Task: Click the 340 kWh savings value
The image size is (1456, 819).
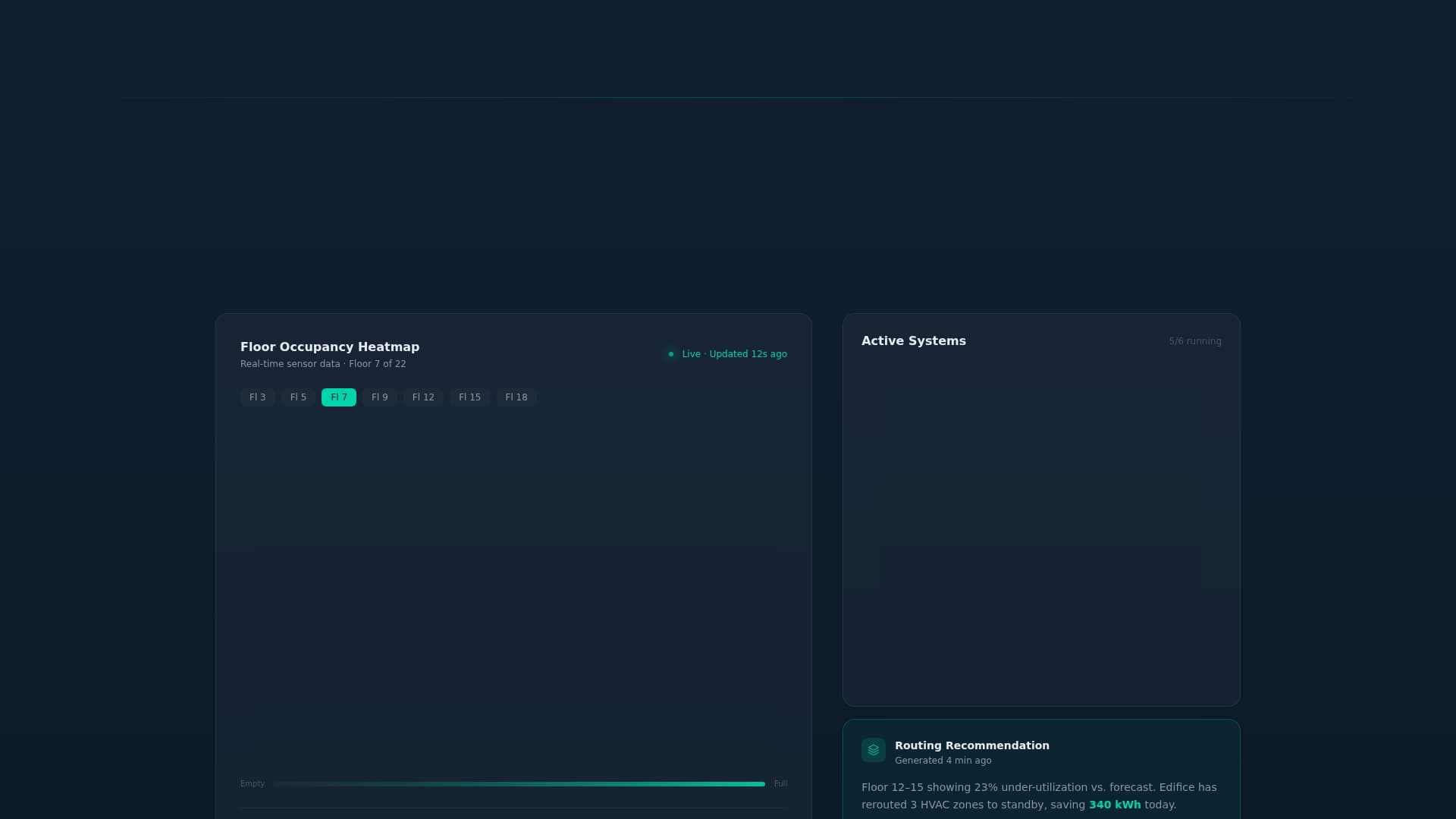Action: (1114, 805)
